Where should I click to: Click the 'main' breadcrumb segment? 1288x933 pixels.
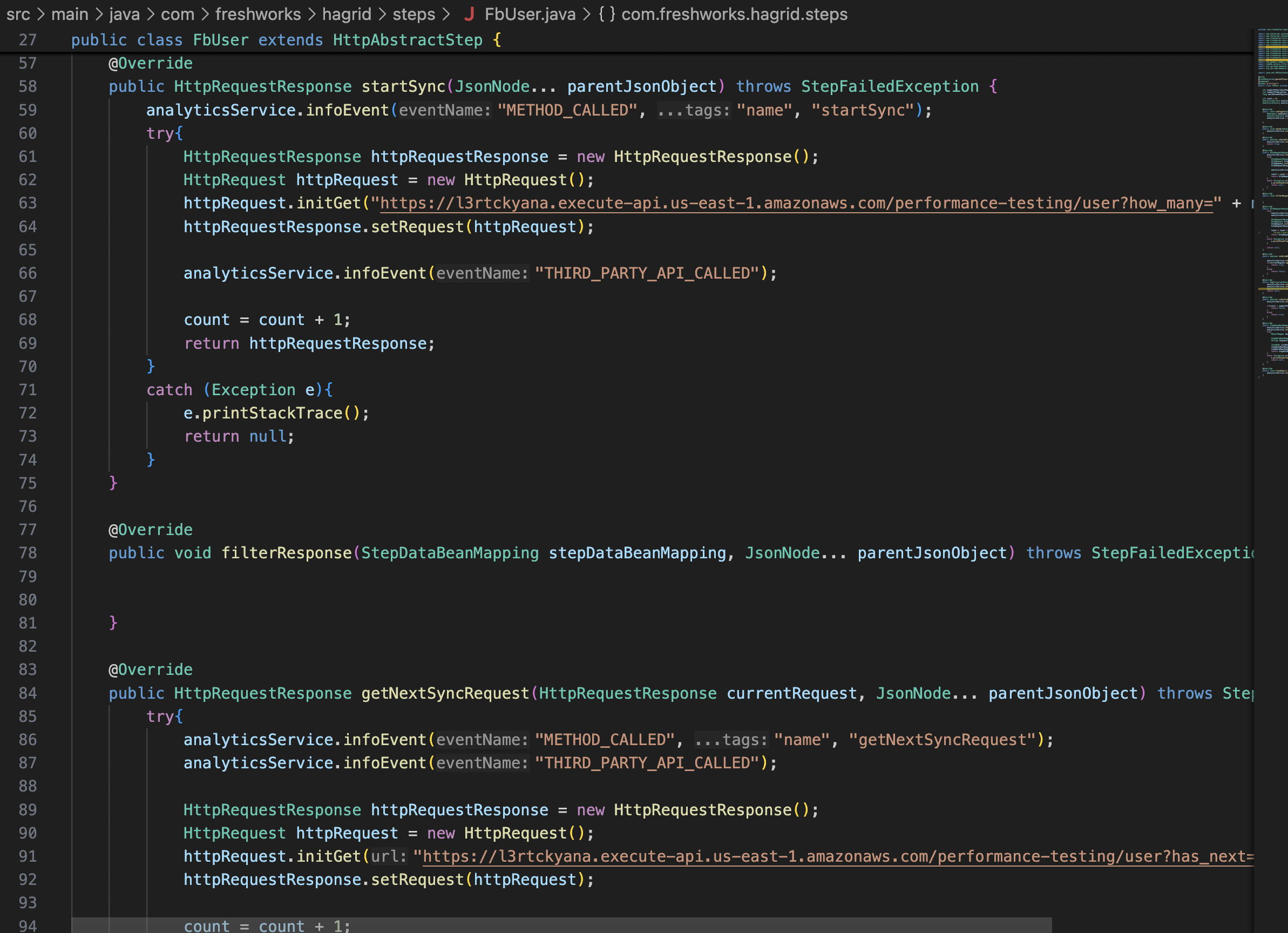[x=70, y=14]
